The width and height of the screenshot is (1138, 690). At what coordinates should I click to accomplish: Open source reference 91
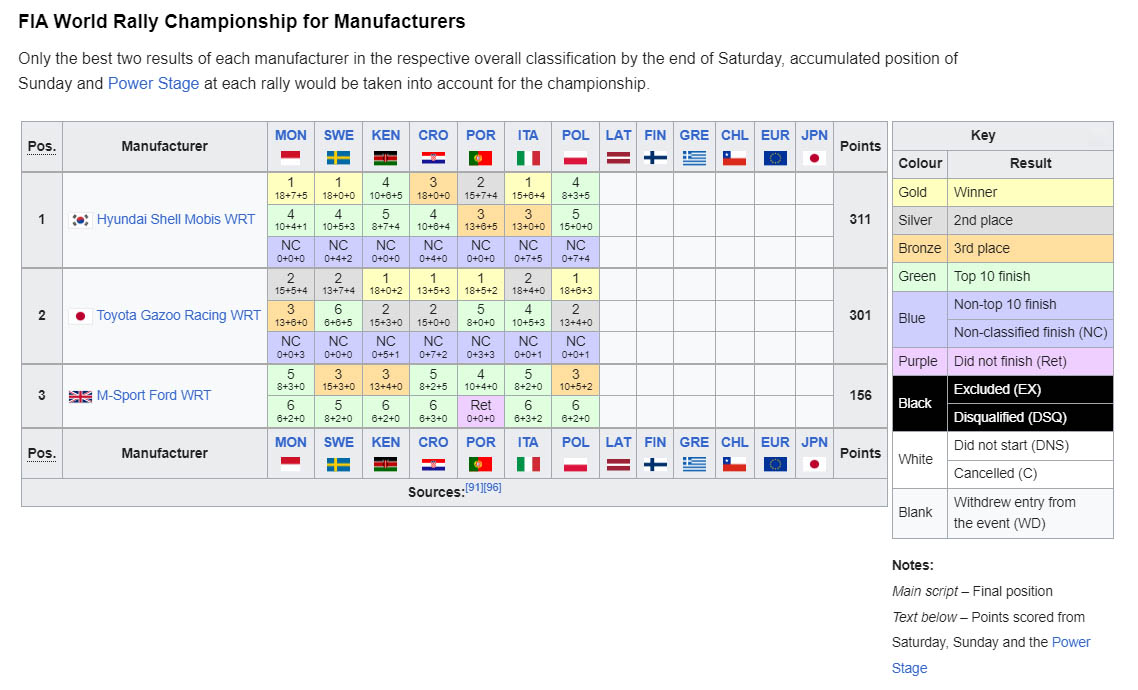(474, 488)
